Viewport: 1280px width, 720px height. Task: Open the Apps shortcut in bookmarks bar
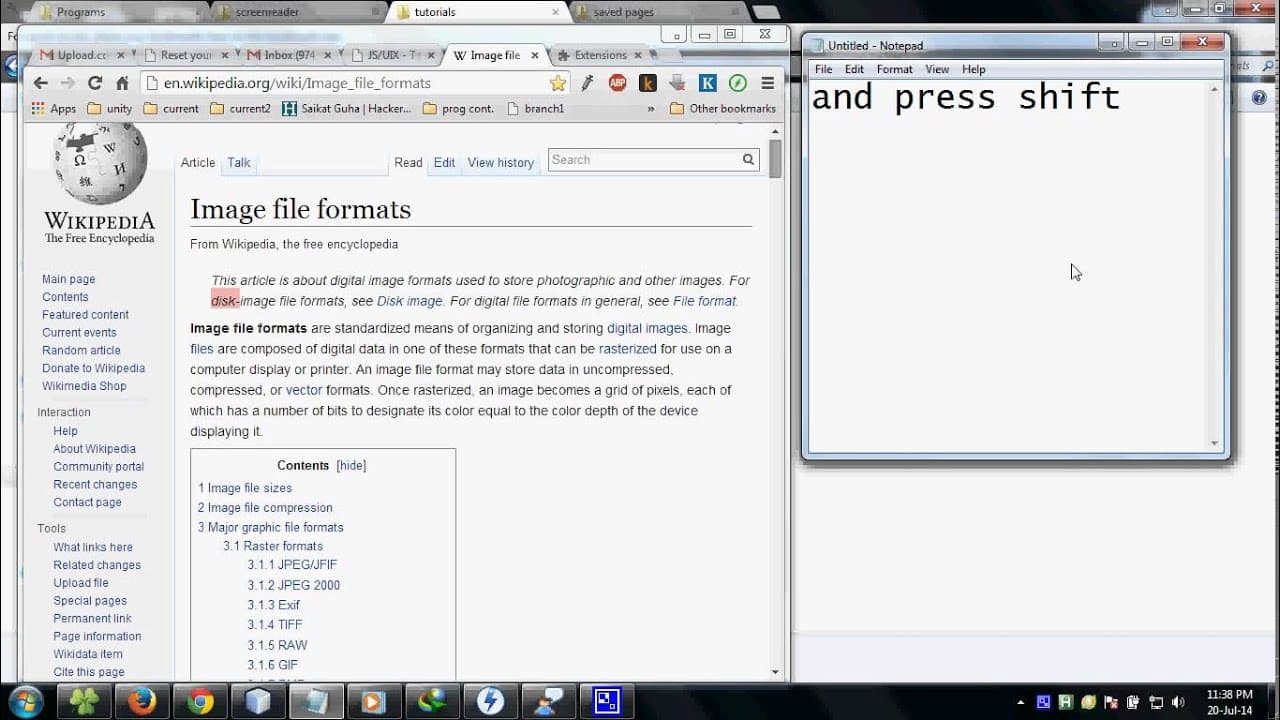(54, 108)
